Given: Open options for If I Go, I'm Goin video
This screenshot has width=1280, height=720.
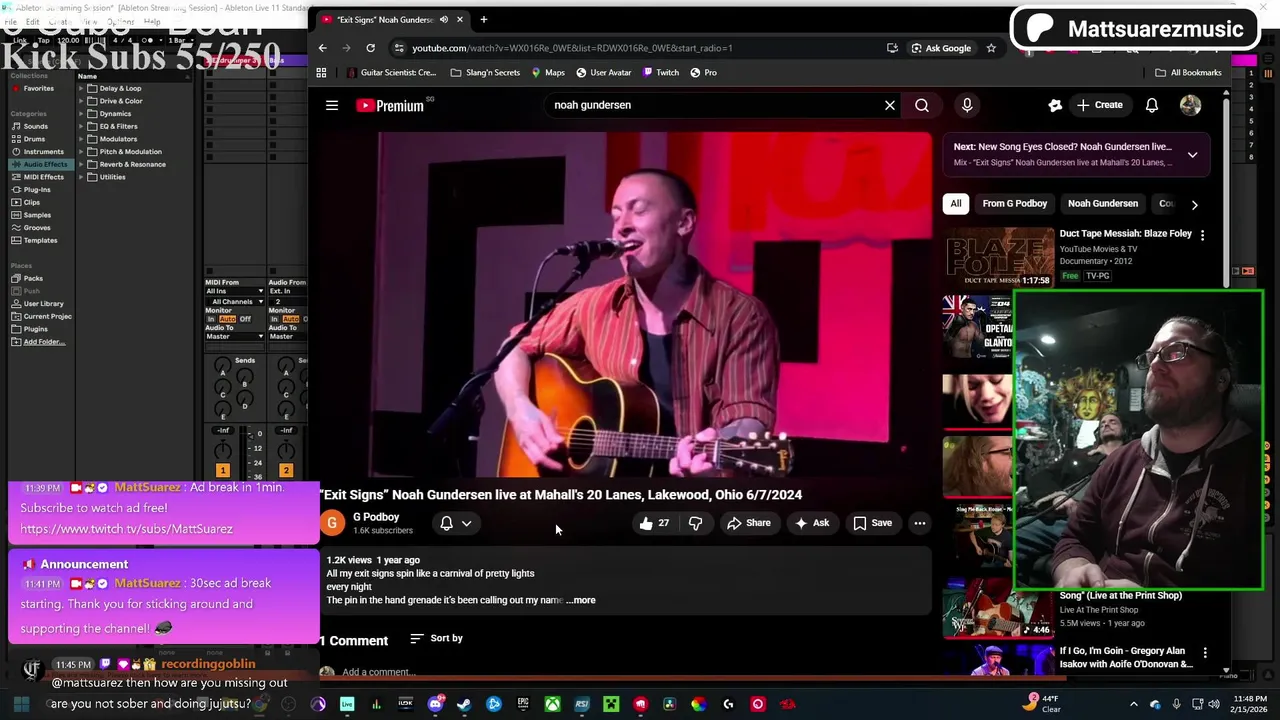Looking at the screenshot, I should (1205, 652).
